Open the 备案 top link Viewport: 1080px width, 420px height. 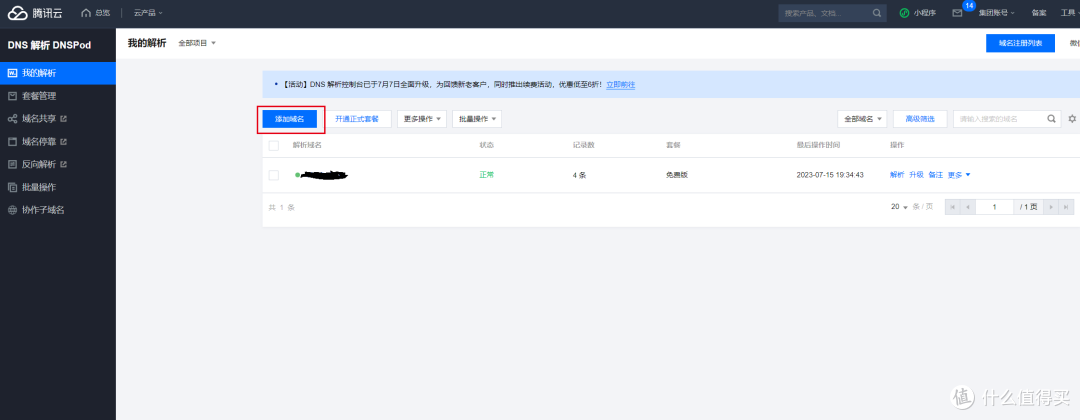tap(1039, 13)
